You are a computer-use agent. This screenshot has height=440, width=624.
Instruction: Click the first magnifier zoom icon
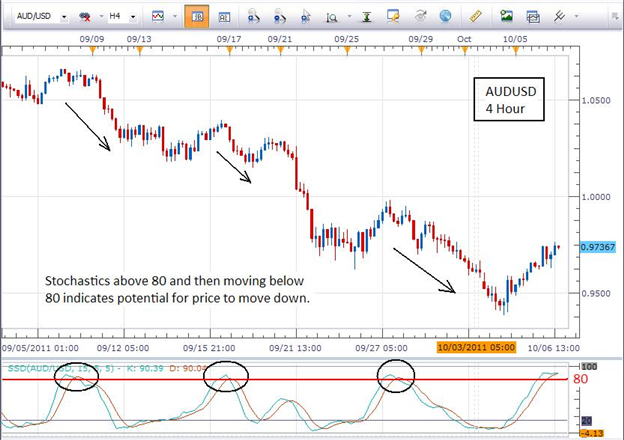coord(253,16)
